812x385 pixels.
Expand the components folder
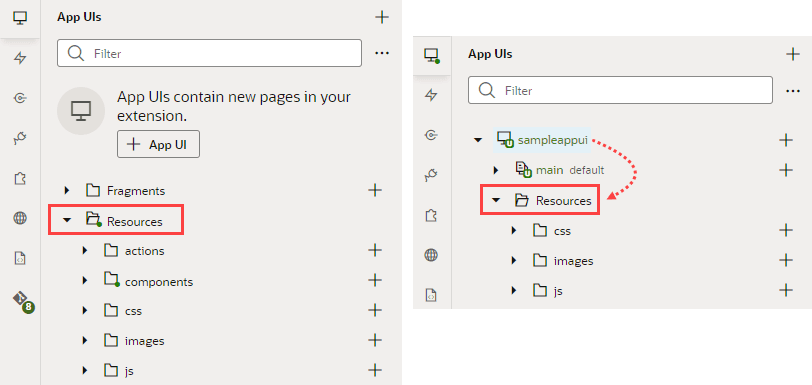85,281
